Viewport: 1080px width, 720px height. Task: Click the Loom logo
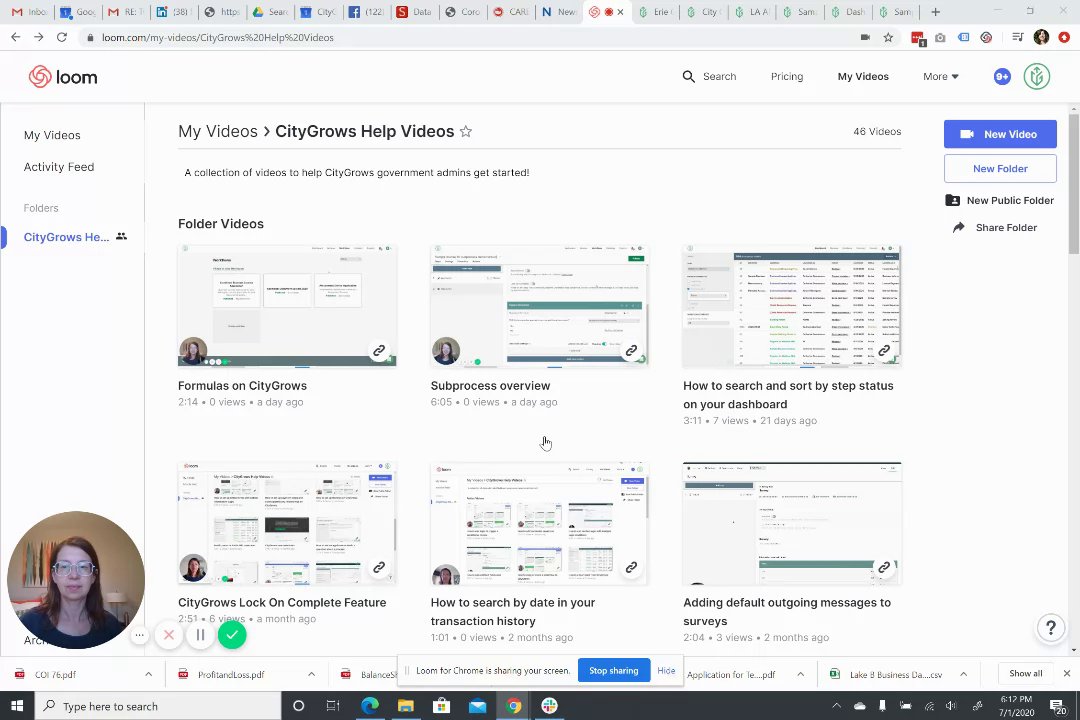pos(63,76)
